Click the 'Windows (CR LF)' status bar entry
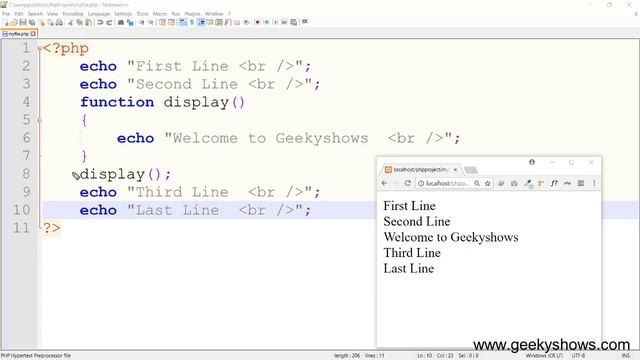 [544, 356]
